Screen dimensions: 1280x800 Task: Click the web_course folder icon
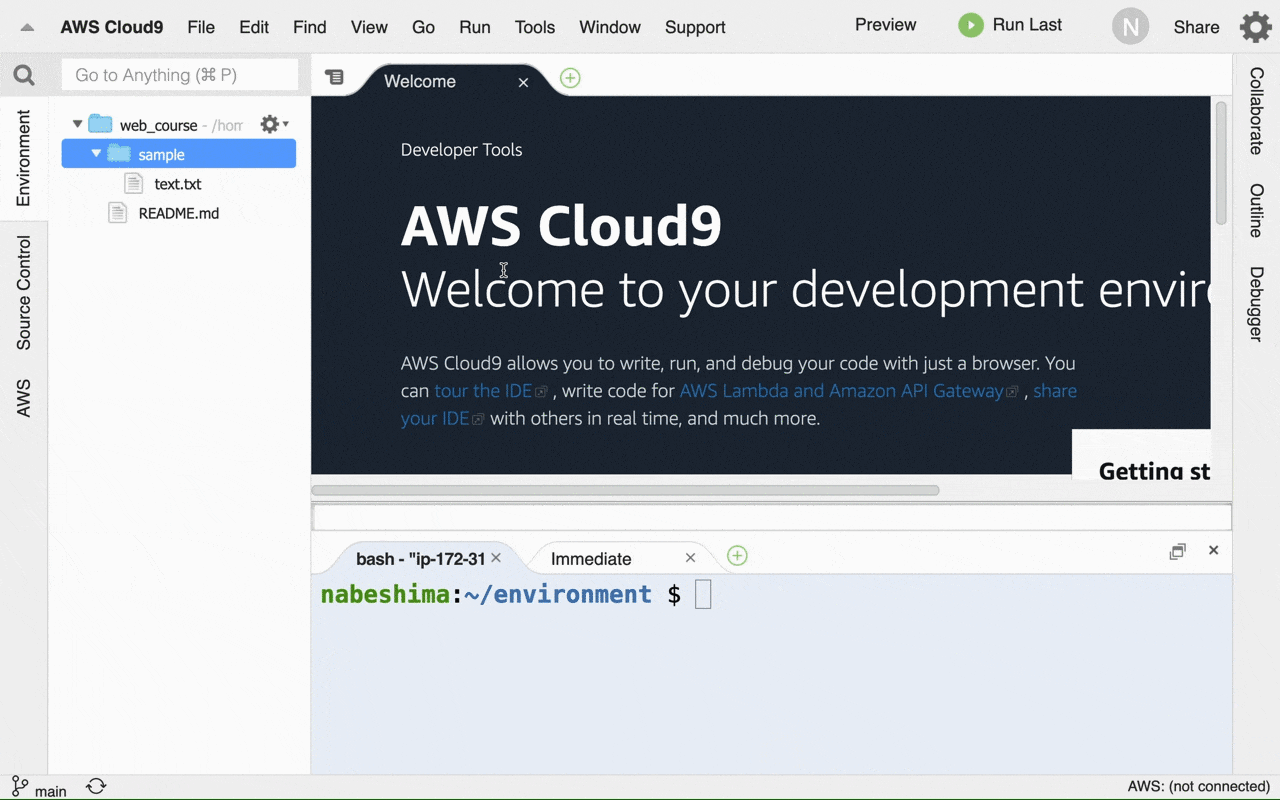pos(100,124)
